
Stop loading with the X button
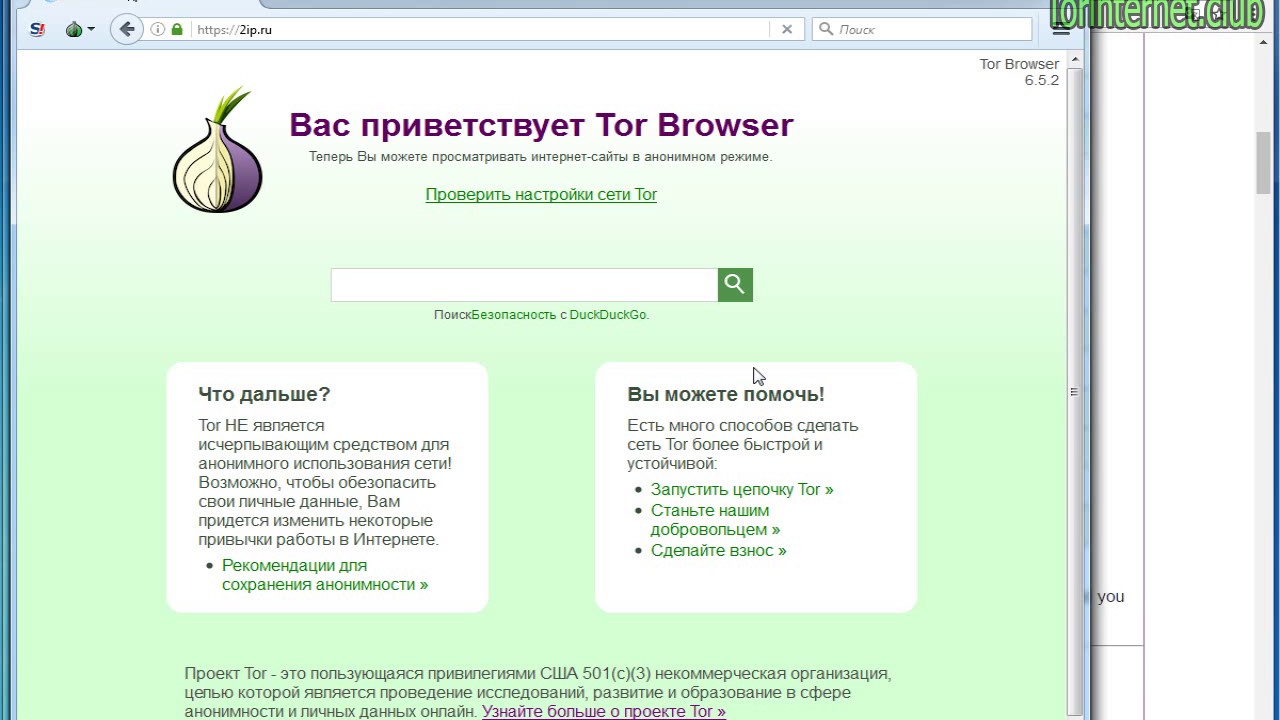(787, 29)
